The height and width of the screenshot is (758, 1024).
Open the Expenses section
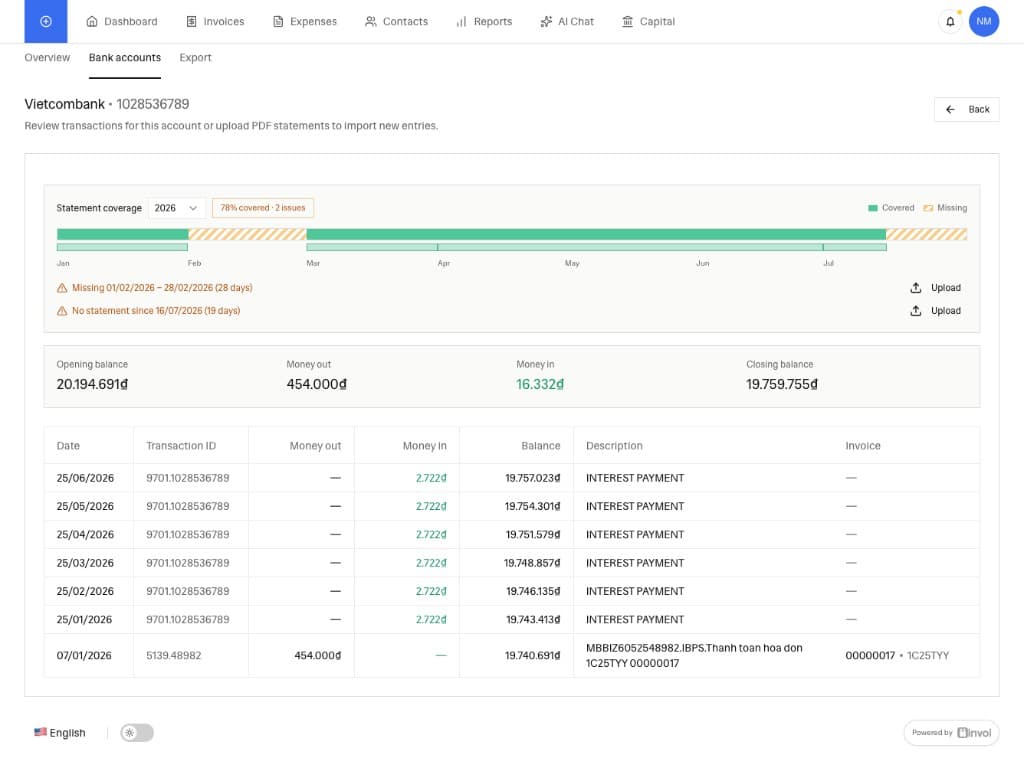pos(304,22)
